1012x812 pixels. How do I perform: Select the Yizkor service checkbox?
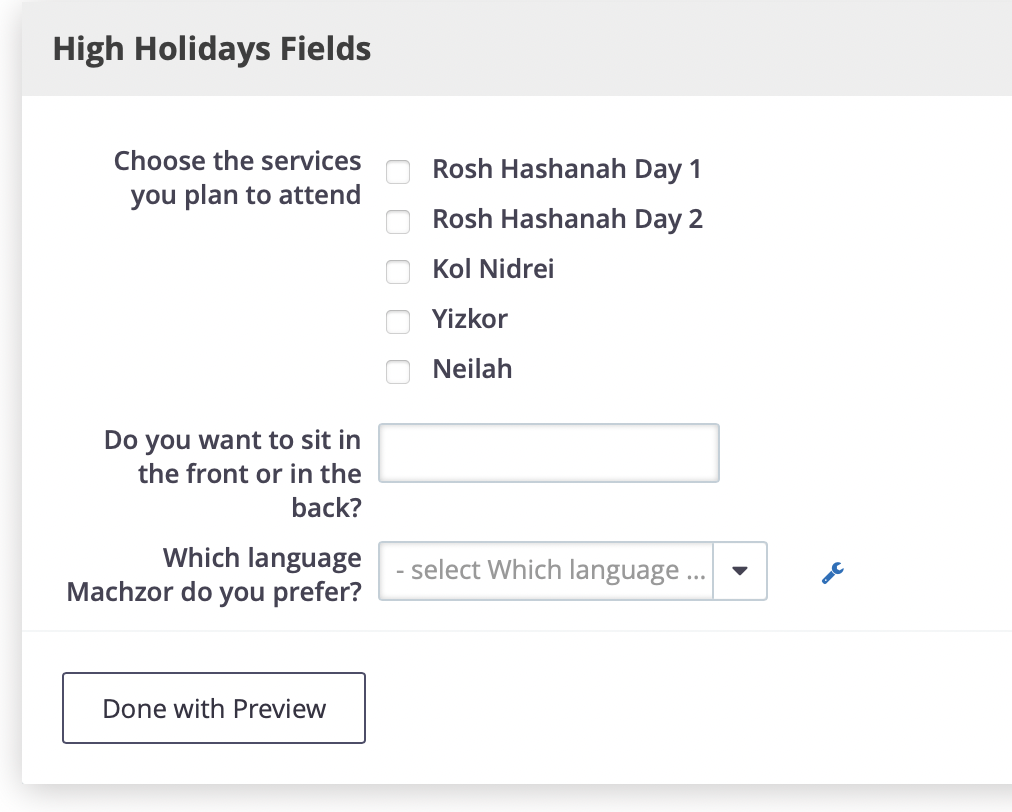[x=398, y=321]
